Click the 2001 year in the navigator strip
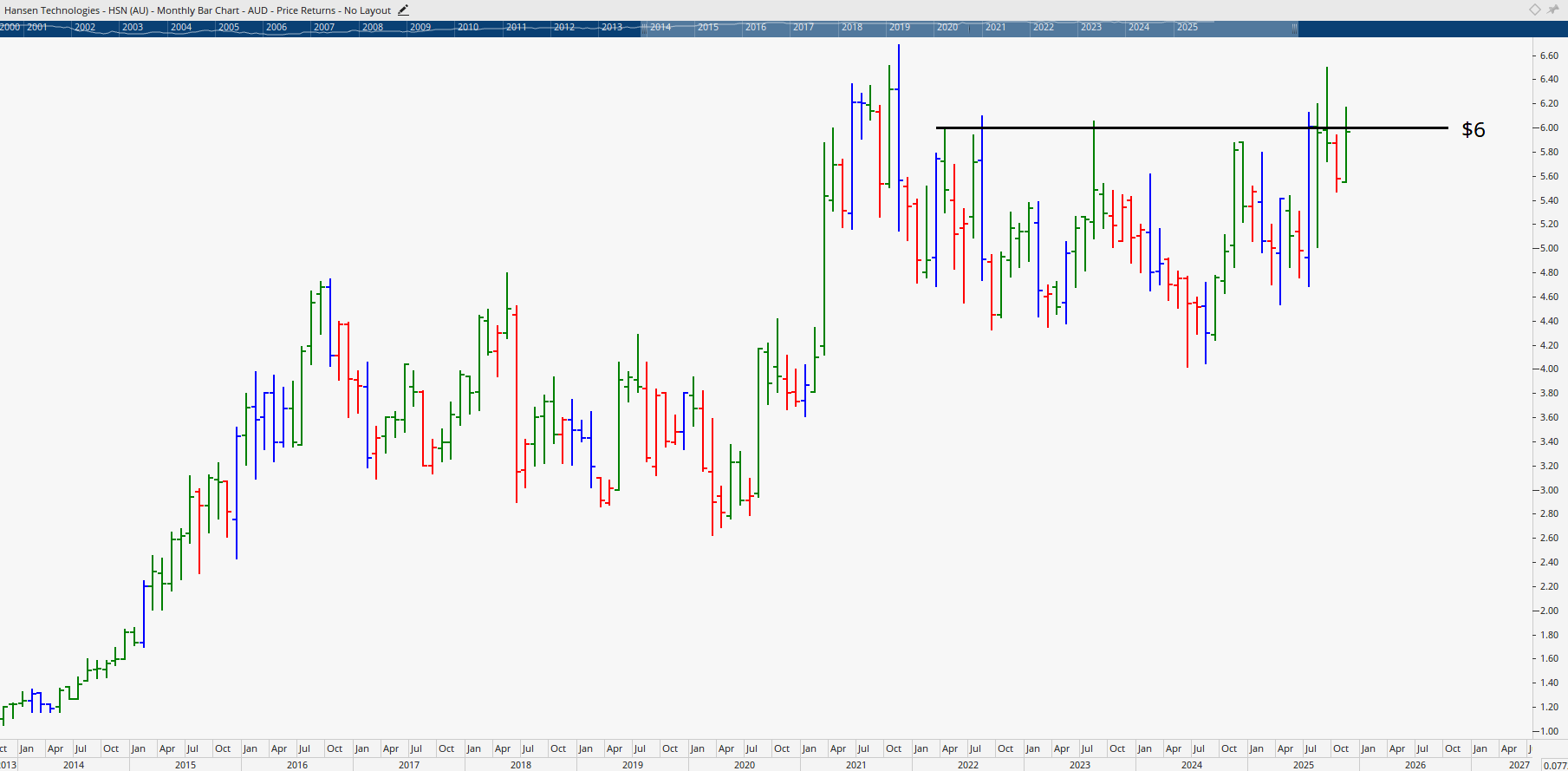This screenshot has width=1568, height=771. (37, 27)
